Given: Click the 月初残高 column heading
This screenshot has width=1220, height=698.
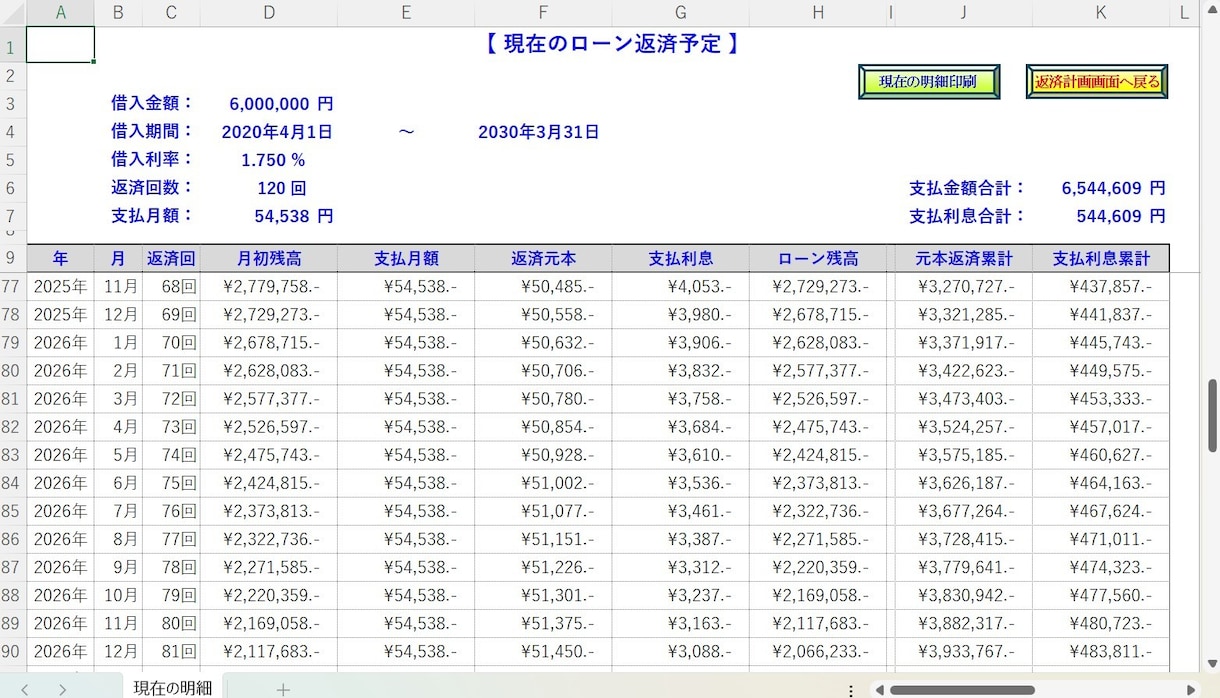Looking at the screenshot, I should [x=269, y=258].
